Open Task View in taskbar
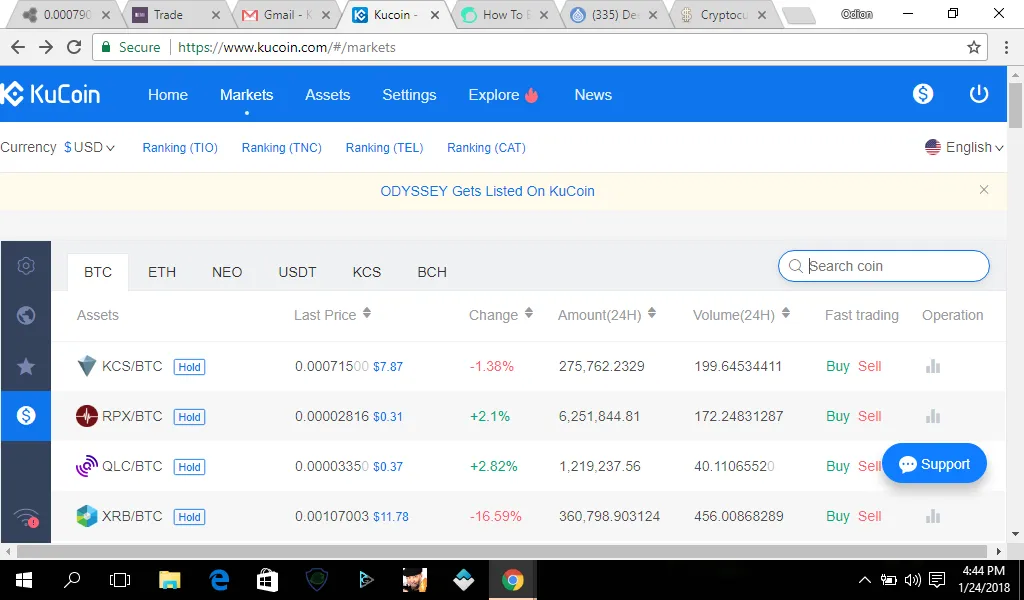Viewport: 1024px width, 600px height. 120,580
